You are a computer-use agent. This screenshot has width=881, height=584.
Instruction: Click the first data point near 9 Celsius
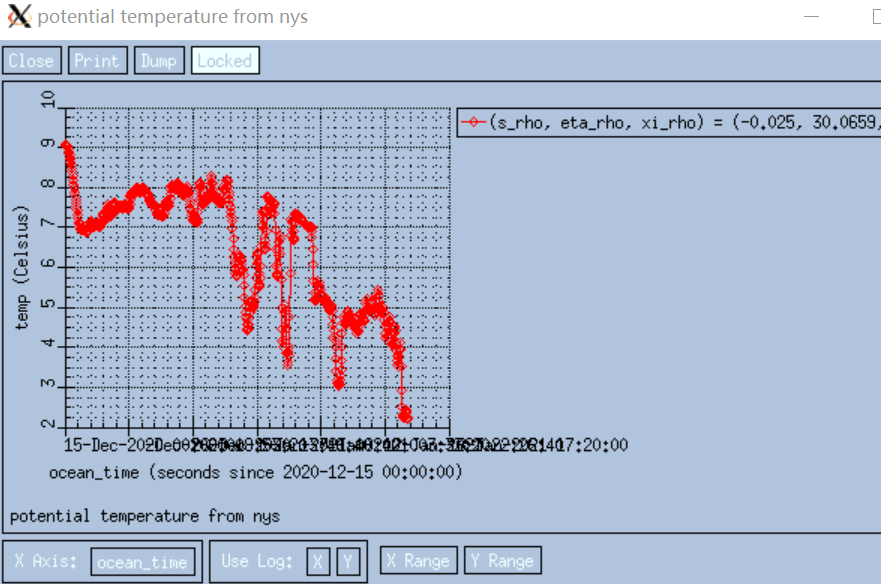point(66,146)
